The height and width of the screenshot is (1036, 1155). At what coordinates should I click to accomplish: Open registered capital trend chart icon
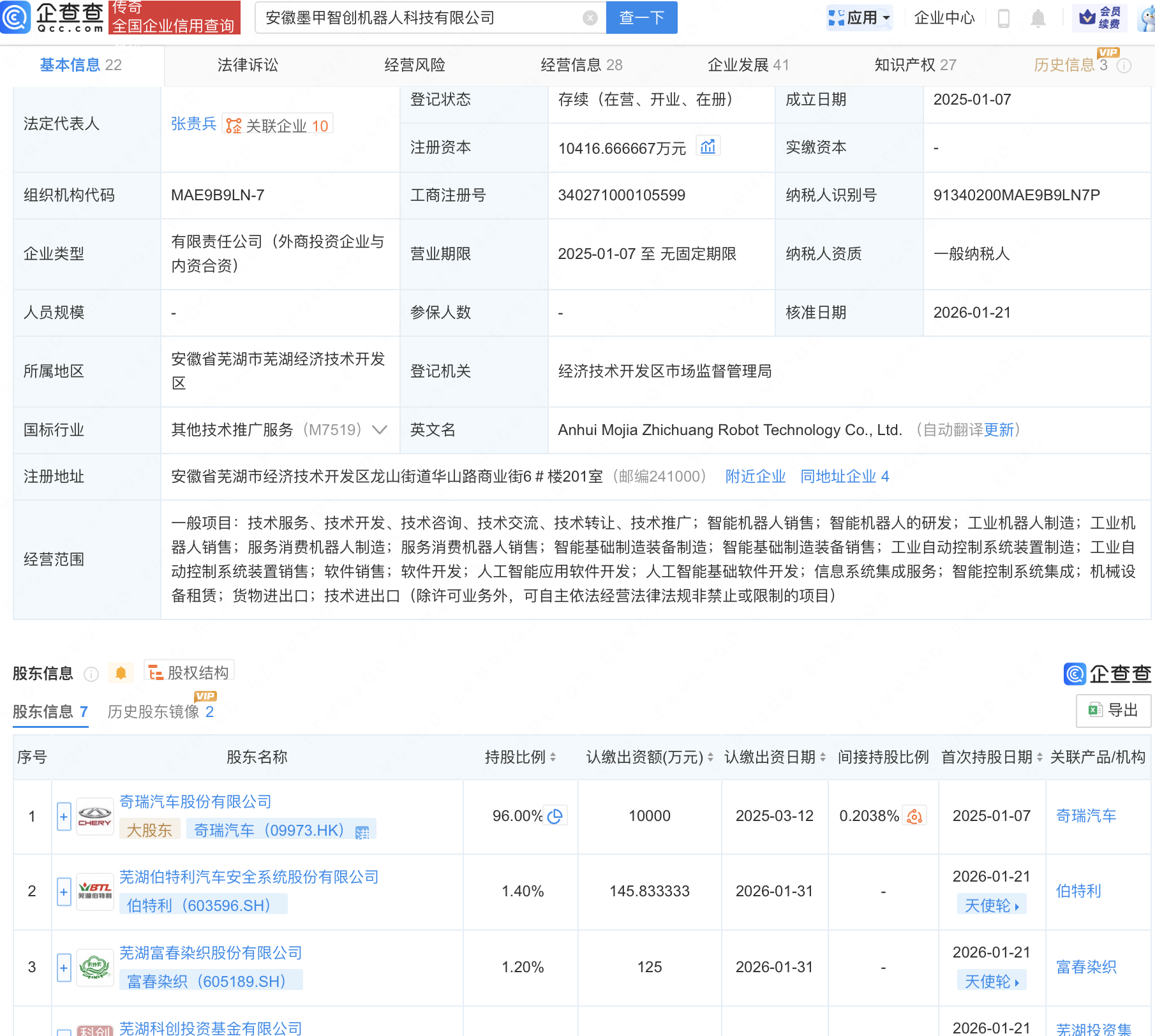tap(707, 146)
